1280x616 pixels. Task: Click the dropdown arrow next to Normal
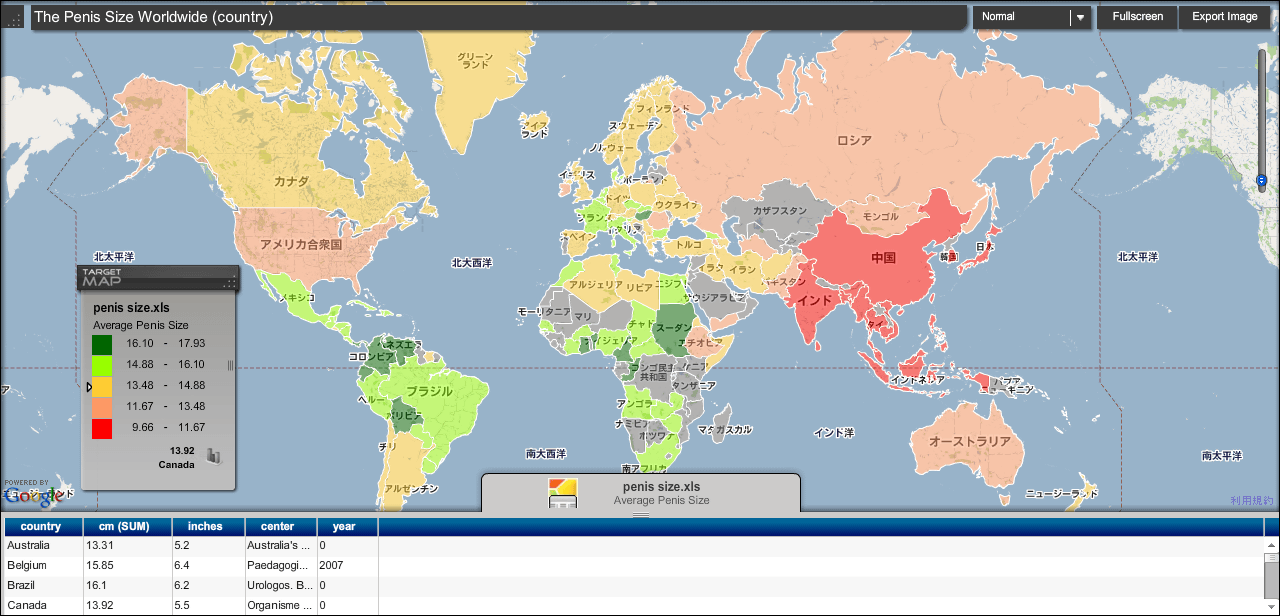click(x=1080, y=17)
